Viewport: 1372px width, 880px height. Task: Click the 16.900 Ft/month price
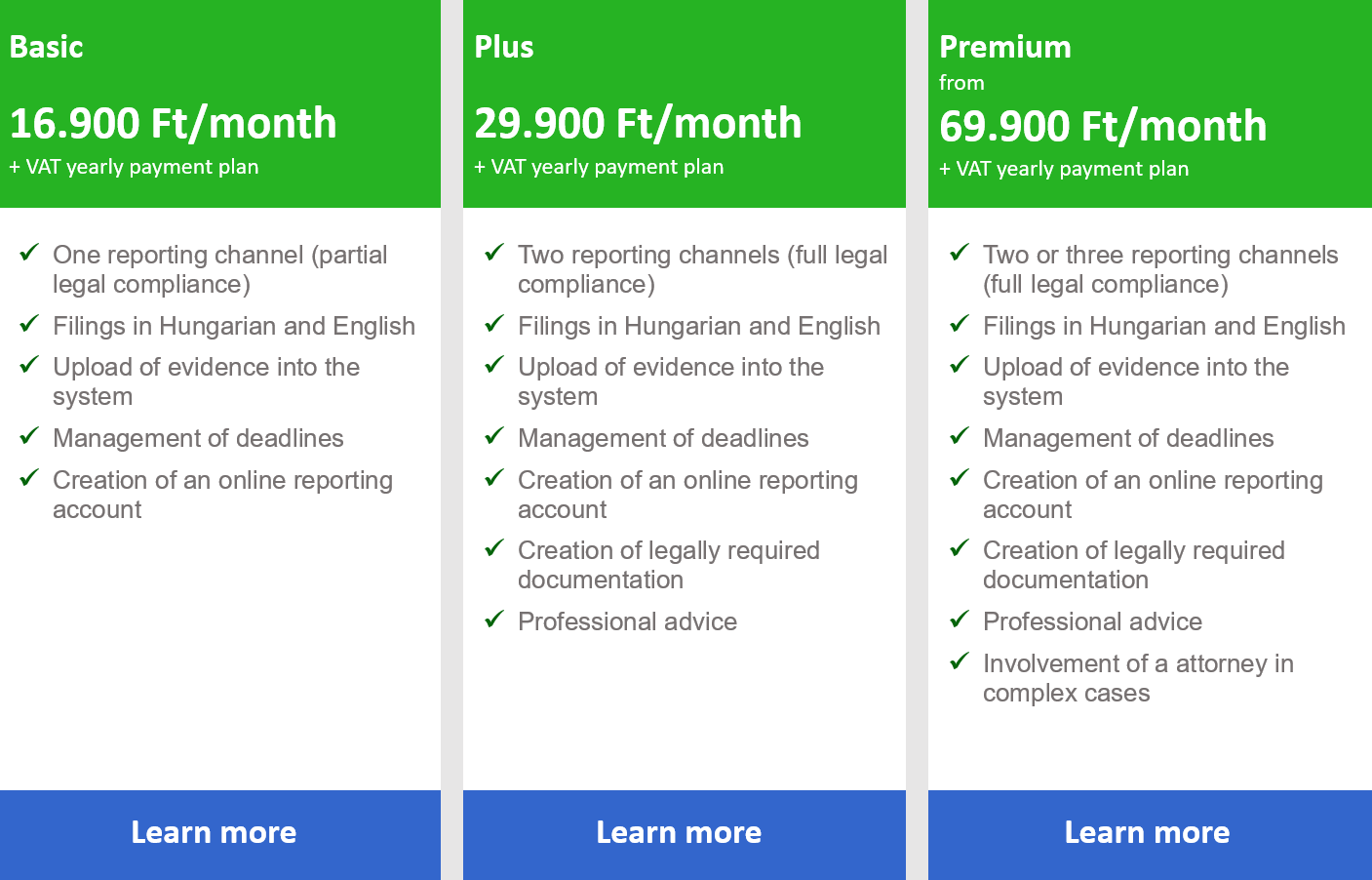pos(173,124)
